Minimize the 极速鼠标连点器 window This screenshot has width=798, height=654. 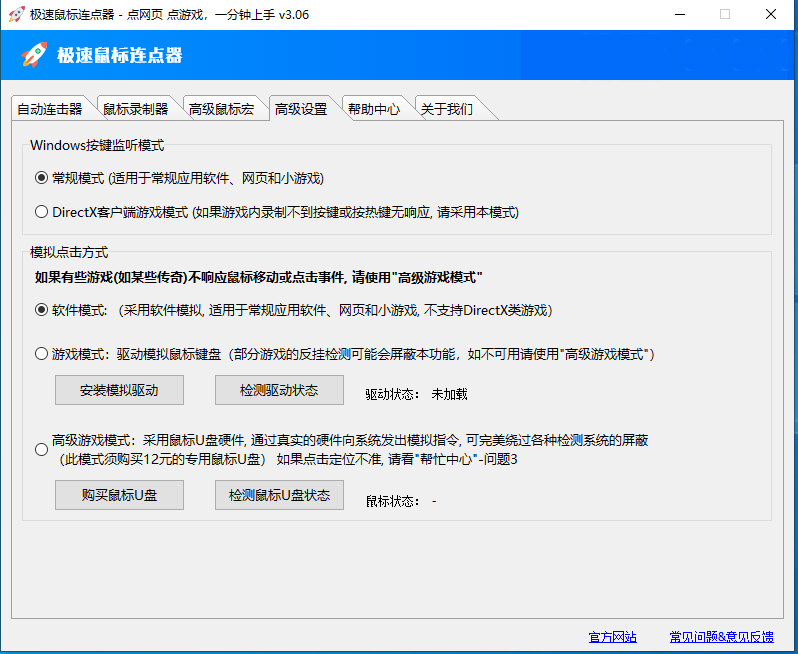click(x=681, y=14)
